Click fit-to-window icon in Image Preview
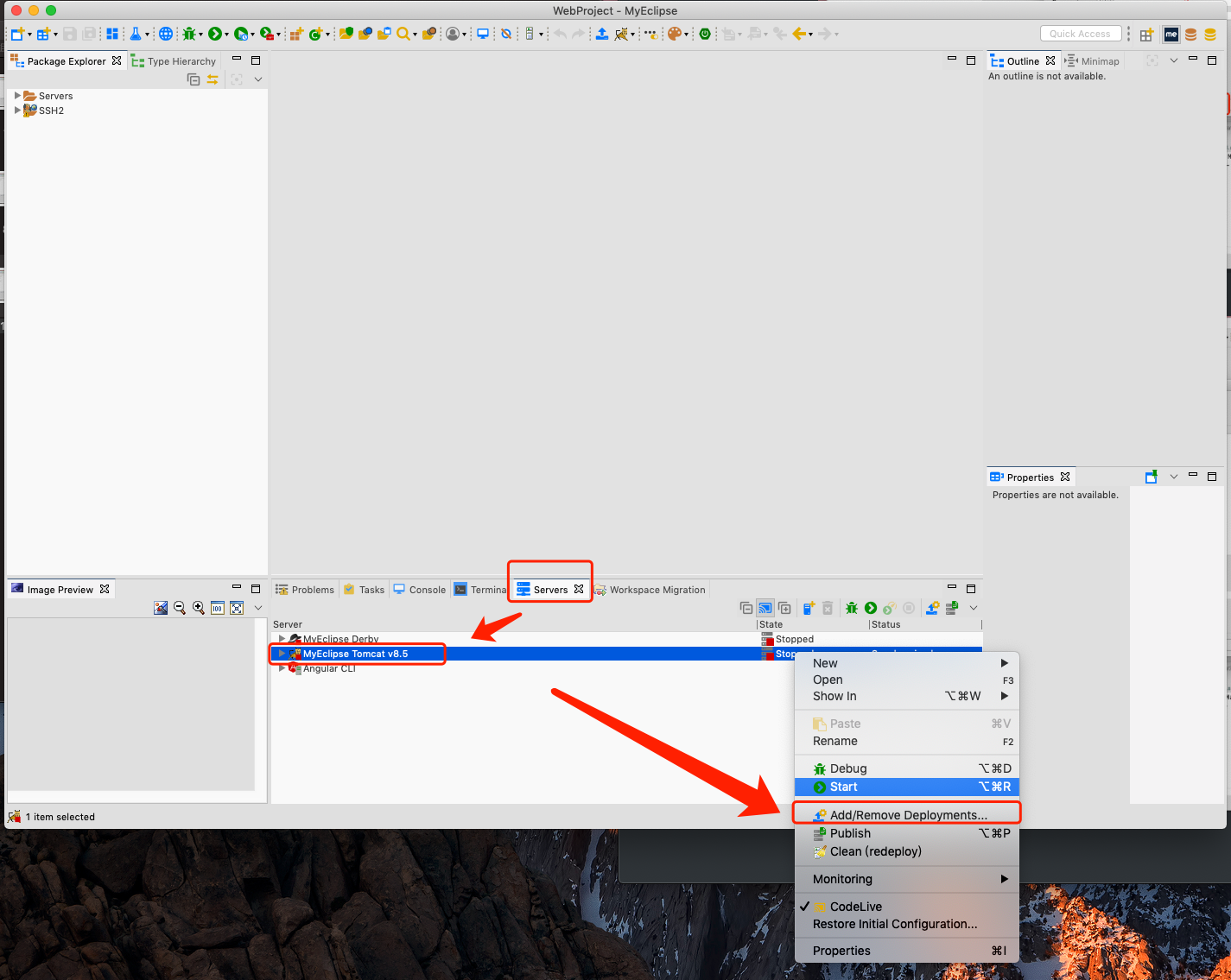1231x980 pixels. [x=237, y=608]
